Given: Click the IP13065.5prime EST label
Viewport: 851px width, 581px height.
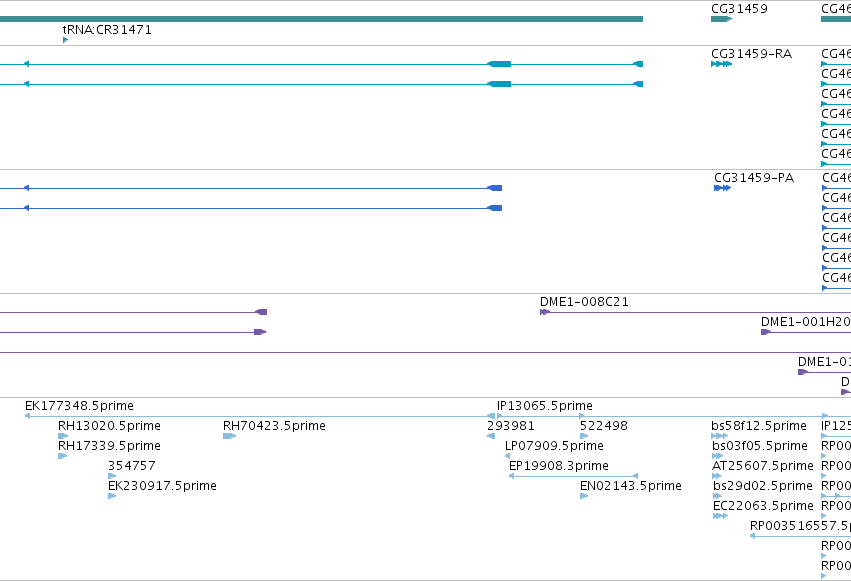Looking at the screenshot, I should point(545,406).
